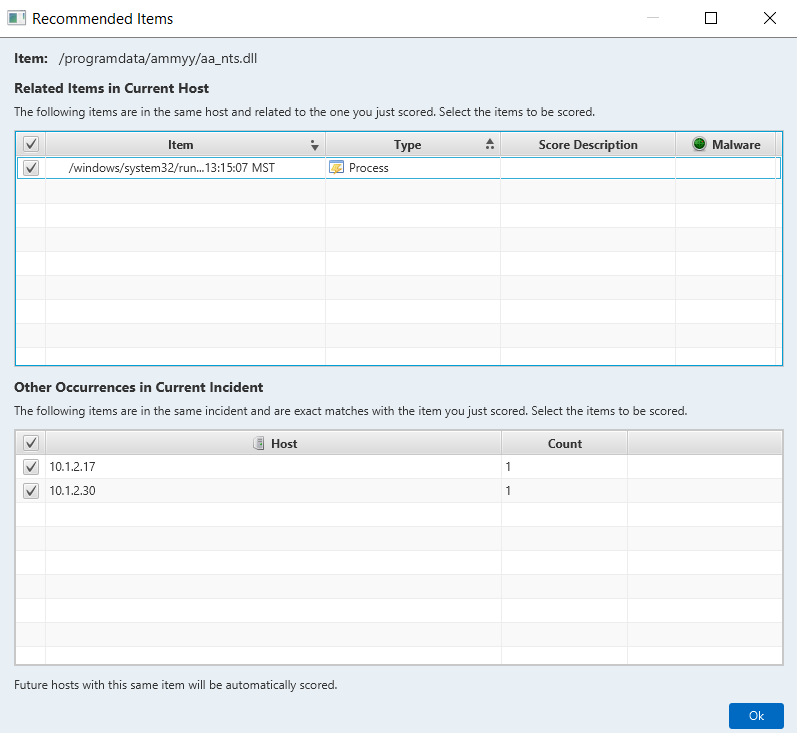The image size is (797, 733).
Task: Click the Process type cell text
Action: pyautogui.click(x=369, y=168)
